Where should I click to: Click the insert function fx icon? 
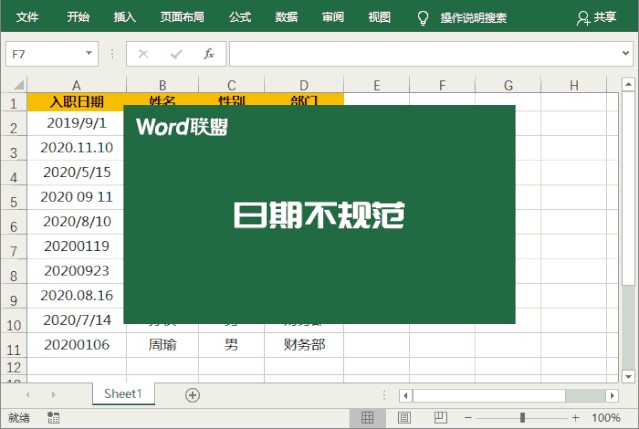pyautogui.click(x=208, y=54)
